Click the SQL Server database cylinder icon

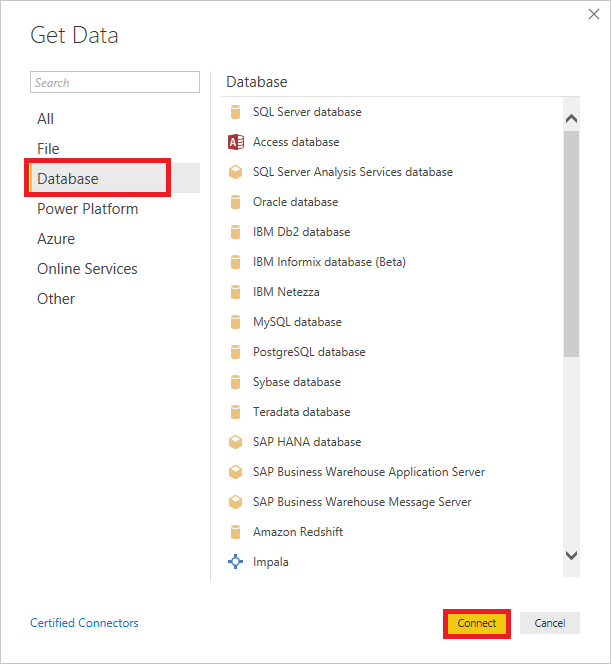(x=235, y=112)
